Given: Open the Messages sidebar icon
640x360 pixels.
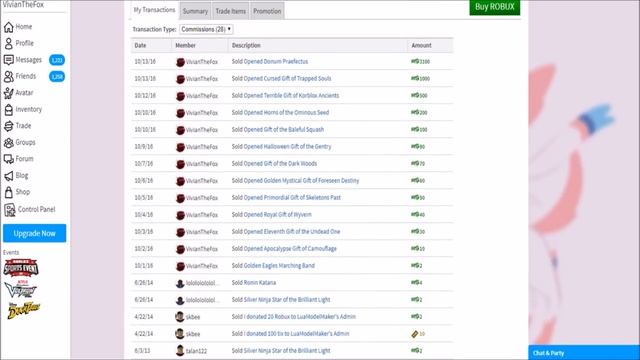Looking at the screenshot, I should (9, 60).
